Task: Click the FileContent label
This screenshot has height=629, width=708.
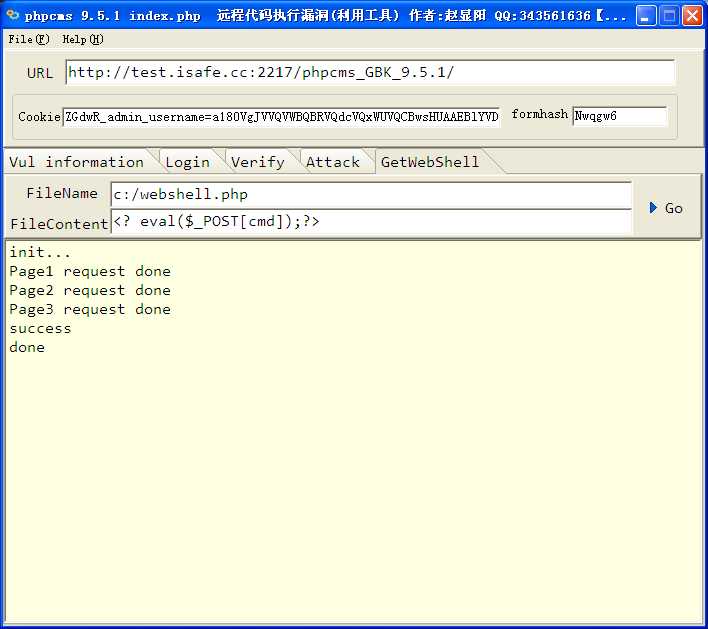Action: pos(60,224)
